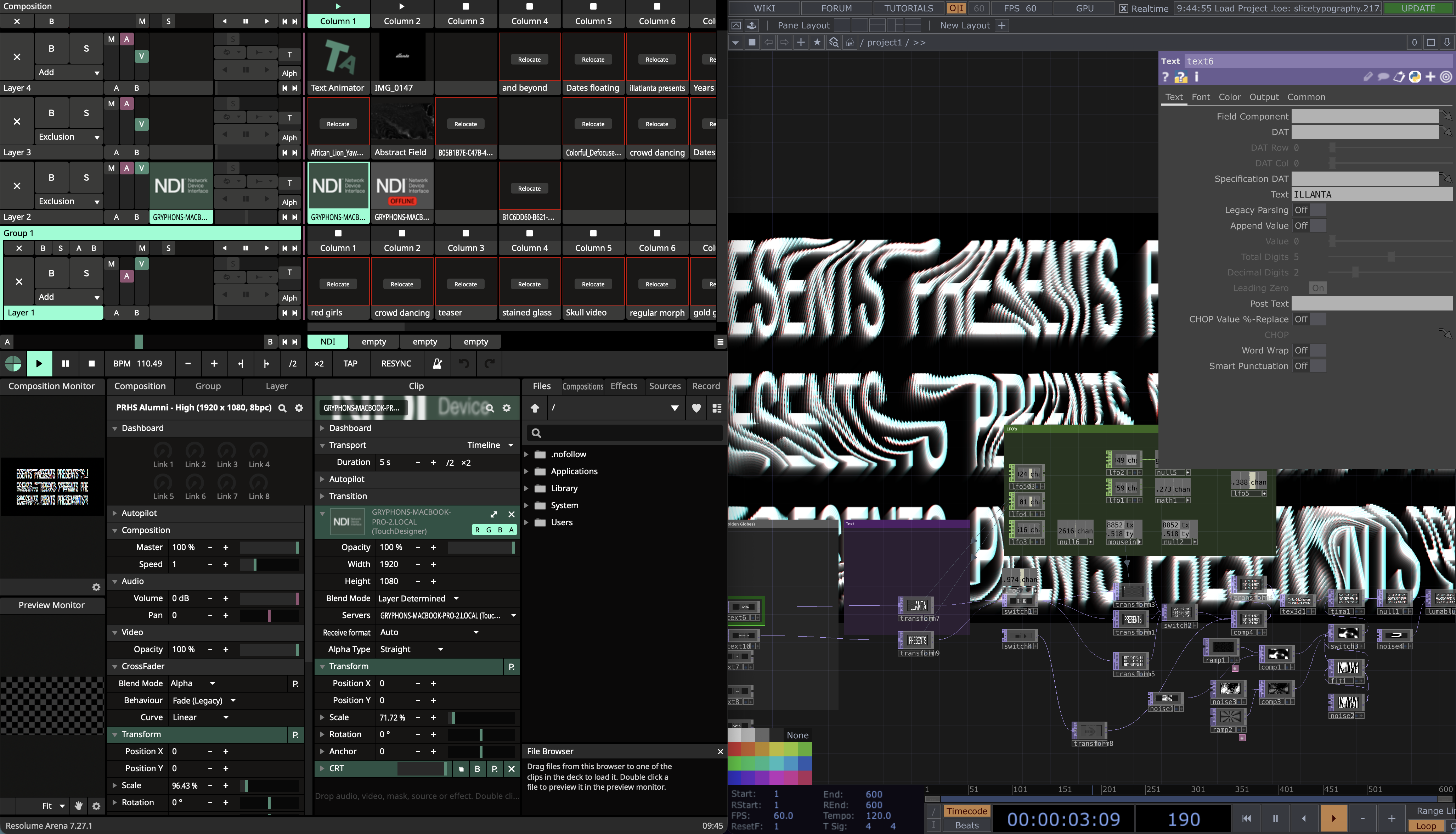This screenshot has height=834, width=1456.
Task: Open the Python help icon for text6
Action: 1181,77
